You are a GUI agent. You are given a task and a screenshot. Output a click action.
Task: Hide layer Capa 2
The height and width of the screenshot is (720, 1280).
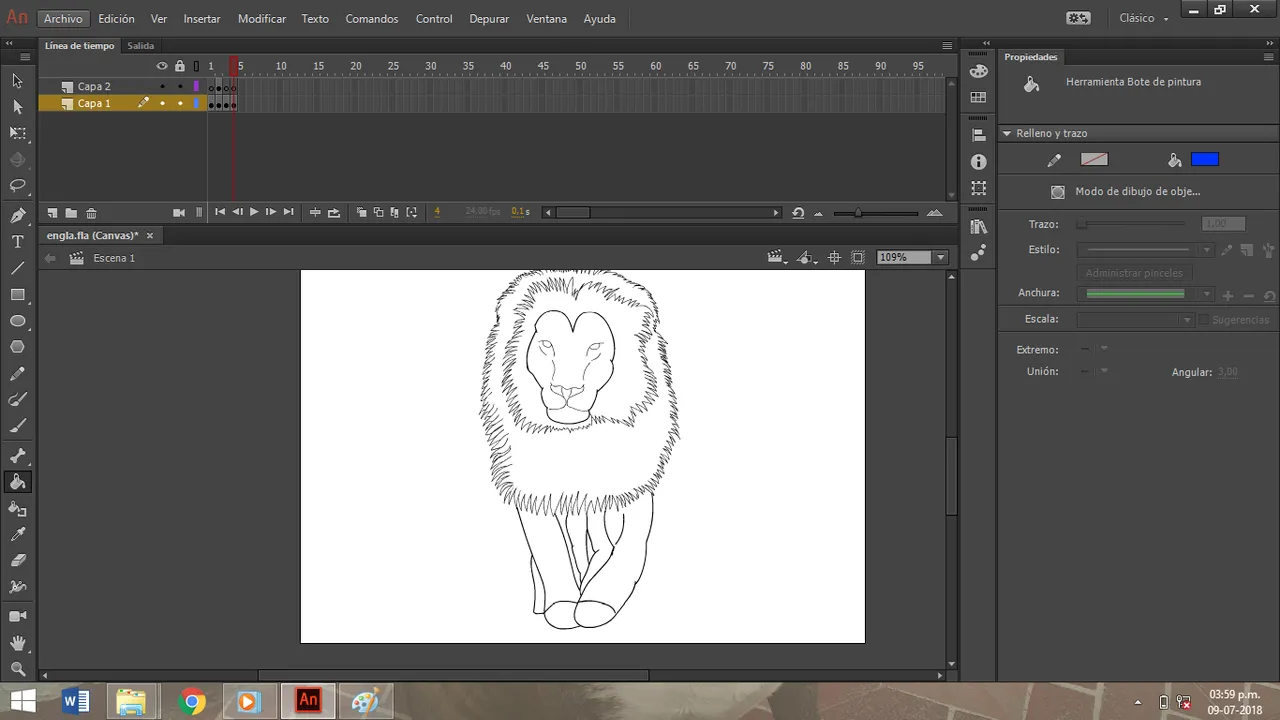(x=162, y=87)
